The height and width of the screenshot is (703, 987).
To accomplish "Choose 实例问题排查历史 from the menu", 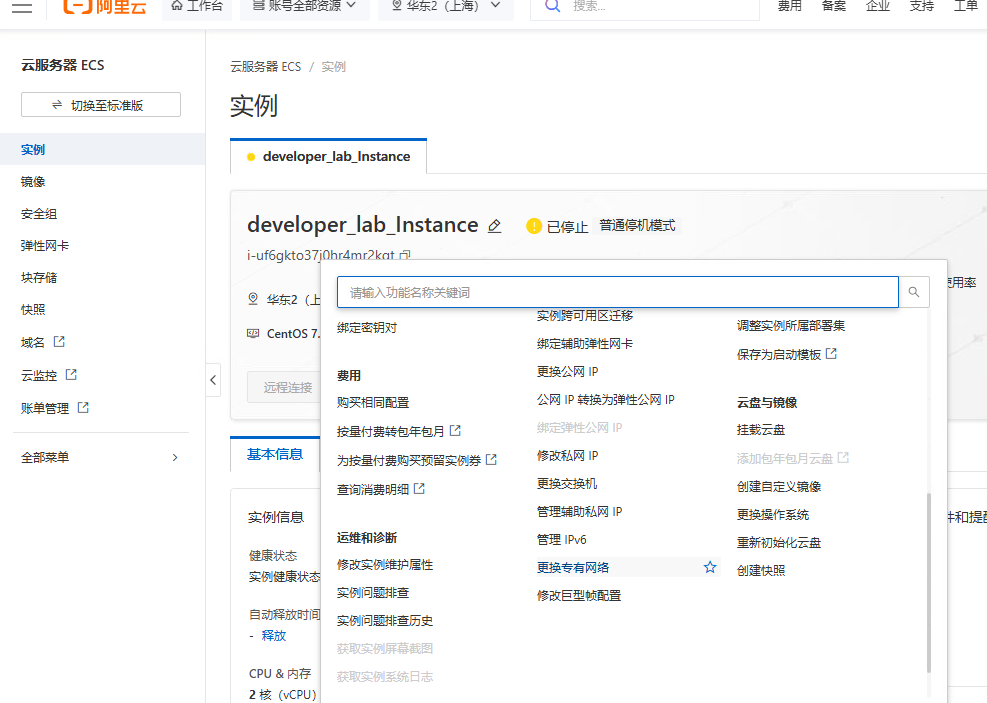I will coord(385,621).
